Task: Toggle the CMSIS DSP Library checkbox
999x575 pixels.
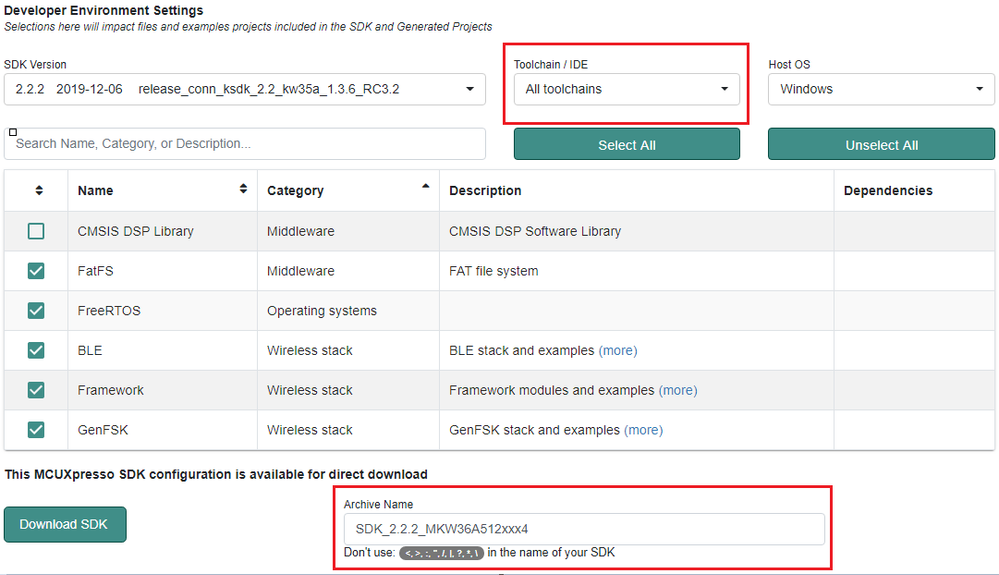Action: tap(36, 231)
